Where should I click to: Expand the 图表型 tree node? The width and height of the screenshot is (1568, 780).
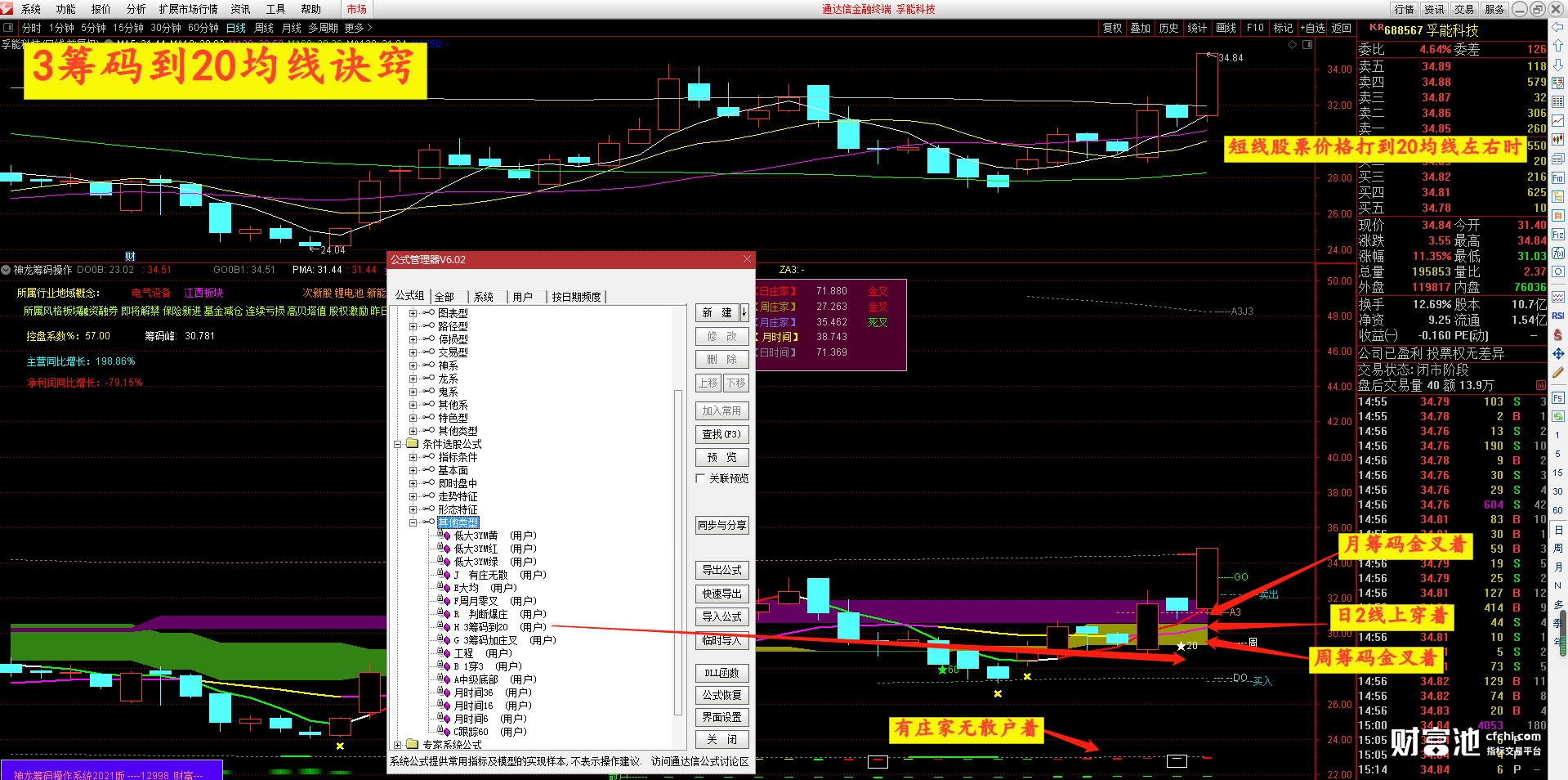point(413,313)
